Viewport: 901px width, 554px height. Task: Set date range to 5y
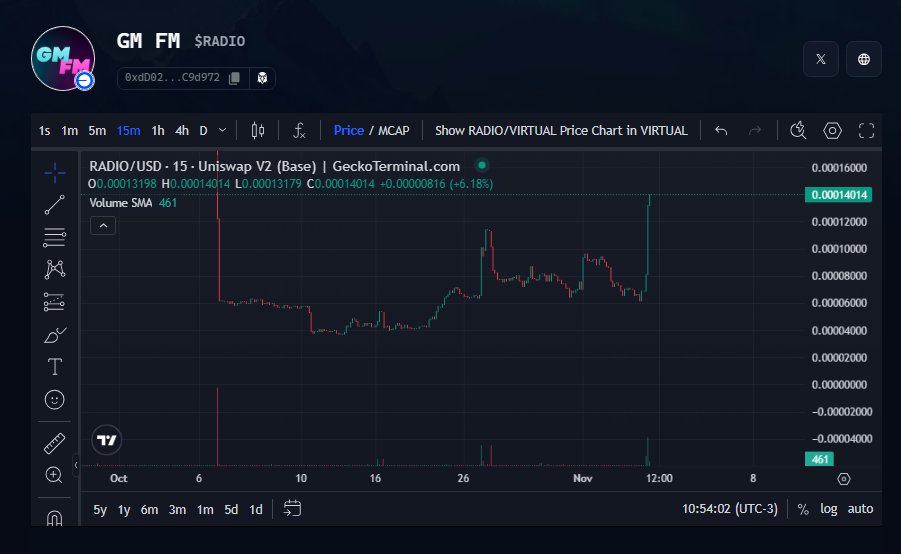click(100, 510)
